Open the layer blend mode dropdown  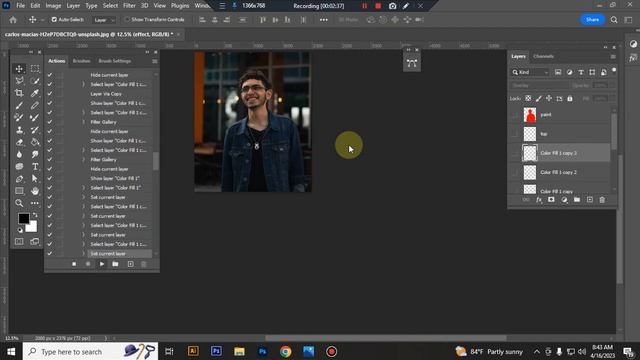540,85
